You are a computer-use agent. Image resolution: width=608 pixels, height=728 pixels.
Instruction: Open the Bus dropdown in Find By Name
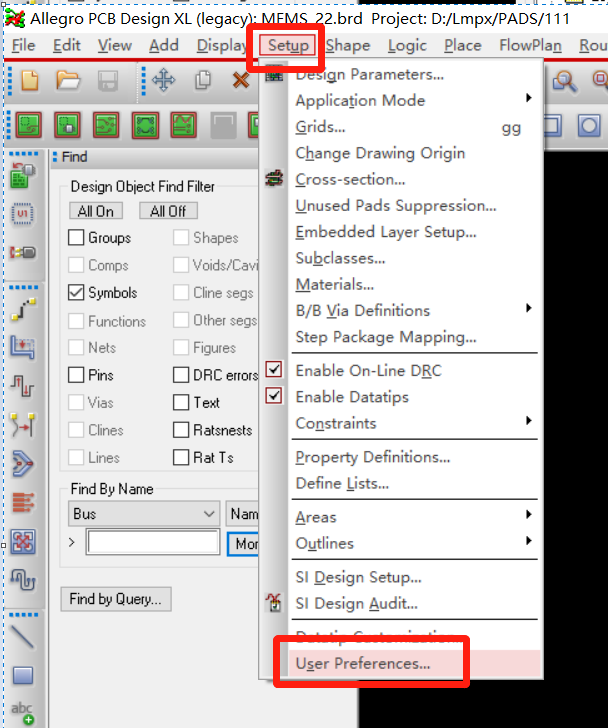pyautogui.click(x=144, y=514)
